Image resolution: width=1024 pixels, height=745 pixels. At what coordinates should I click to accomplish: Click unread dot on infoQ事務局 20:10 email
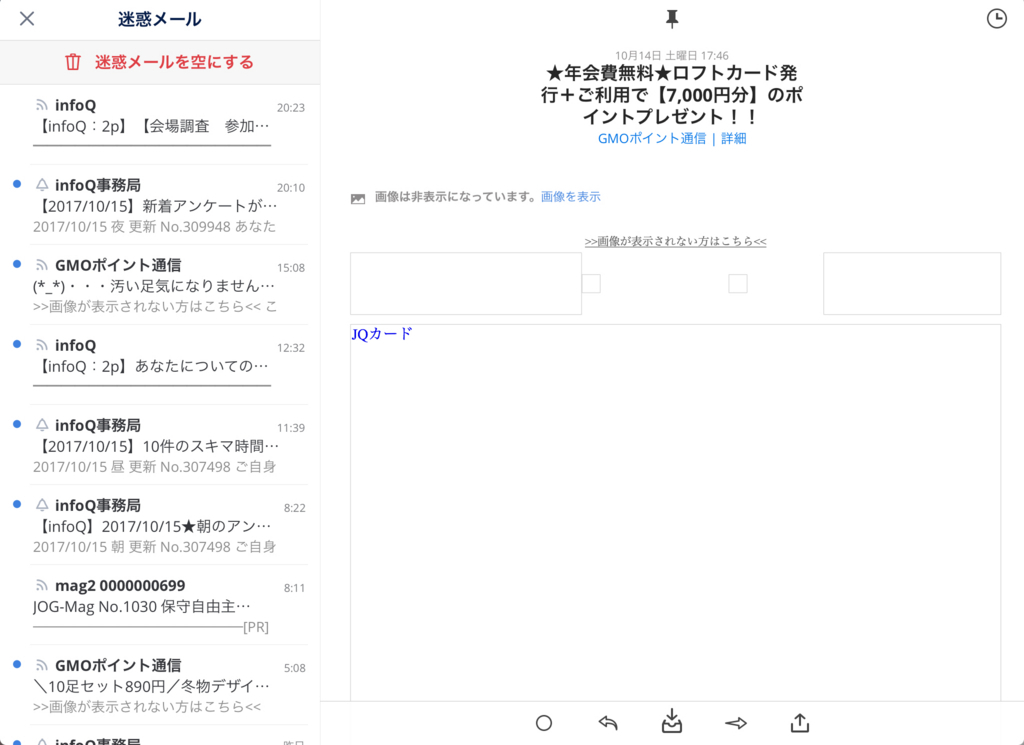pyautogui.click(x=17, y=184)
